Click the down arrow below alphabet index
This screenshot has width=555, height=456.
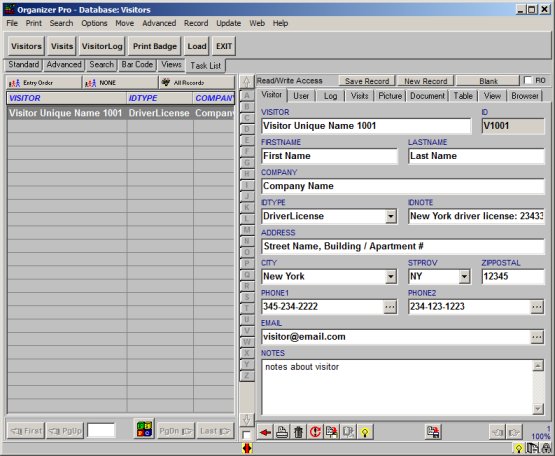(247, 420)
